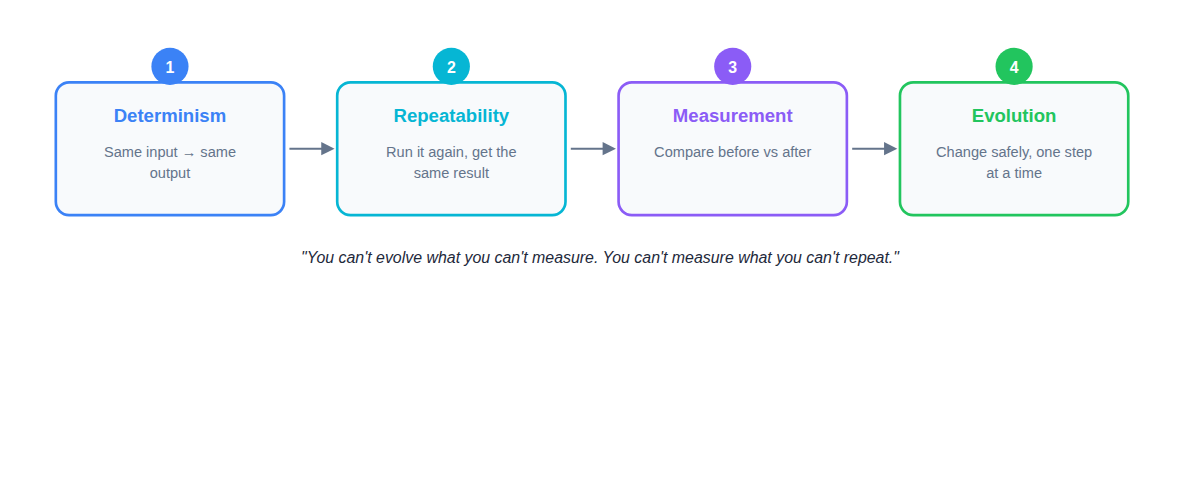Select the Repeatability heading
This screenshot has width=1200, height=500.
451,116
